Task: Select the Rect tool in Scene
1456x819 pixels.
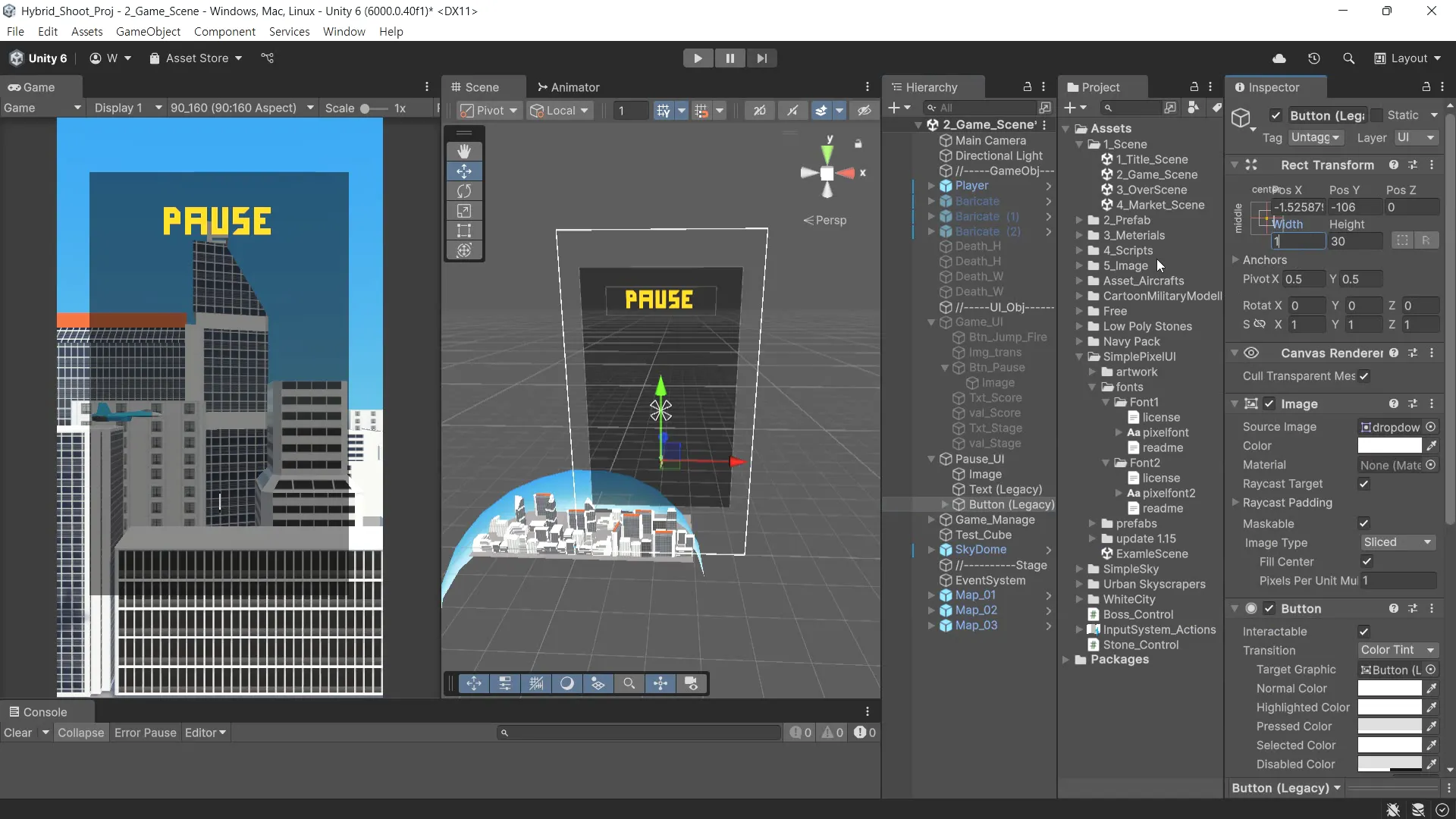Action: [464, 231]
